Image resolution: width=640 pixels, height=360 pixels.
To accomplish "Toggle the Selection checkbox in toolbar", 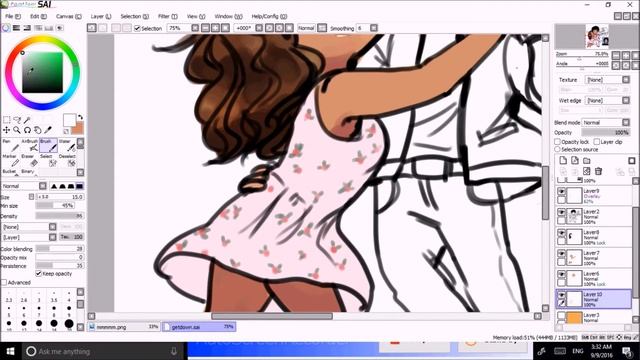I will [137, 28].
